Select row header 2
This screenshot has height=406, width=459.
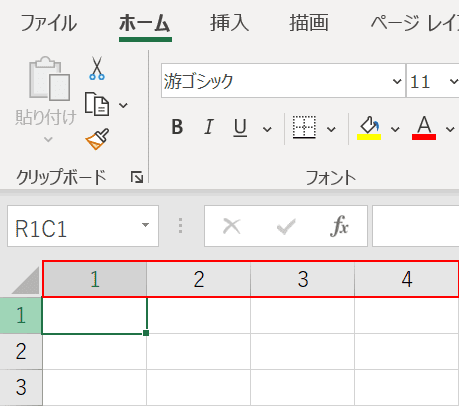[21, 351]
